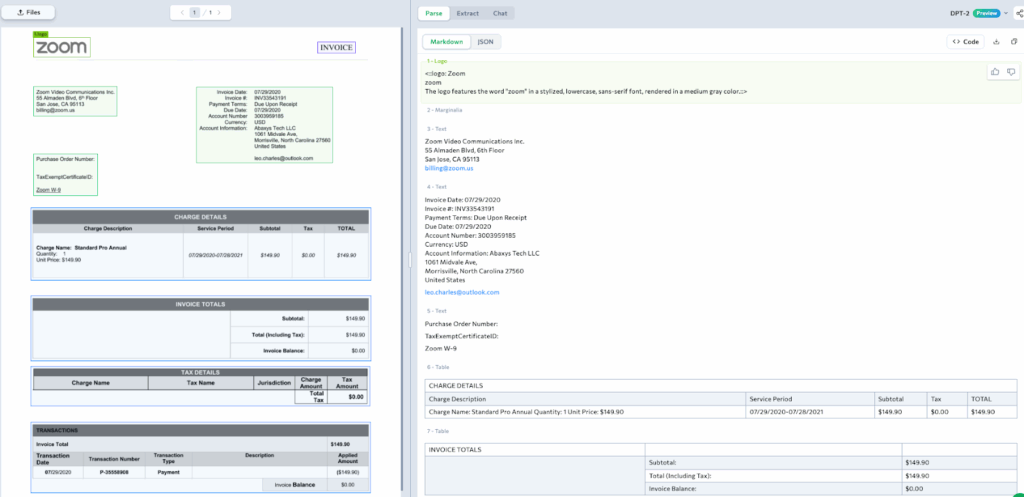Expand the DPT-2 model dropdown
The width and height of the screenshot is (1024, 497).
coord(1005,13)
